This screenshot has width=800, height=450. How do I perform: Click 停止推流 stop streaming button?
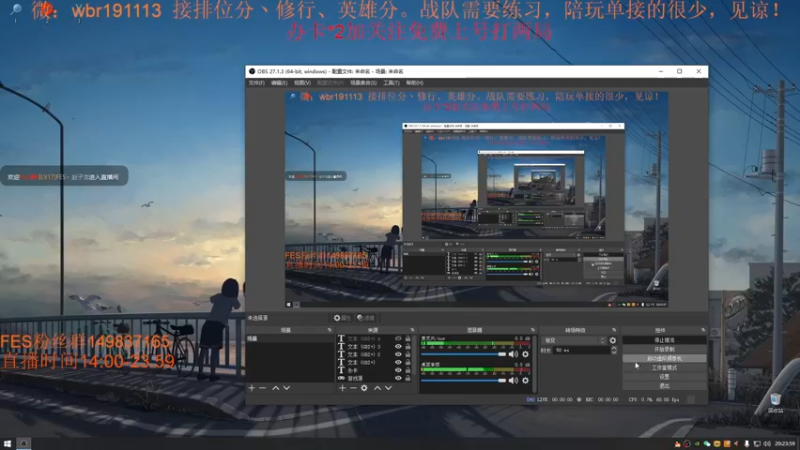click(x=664, y=340)
